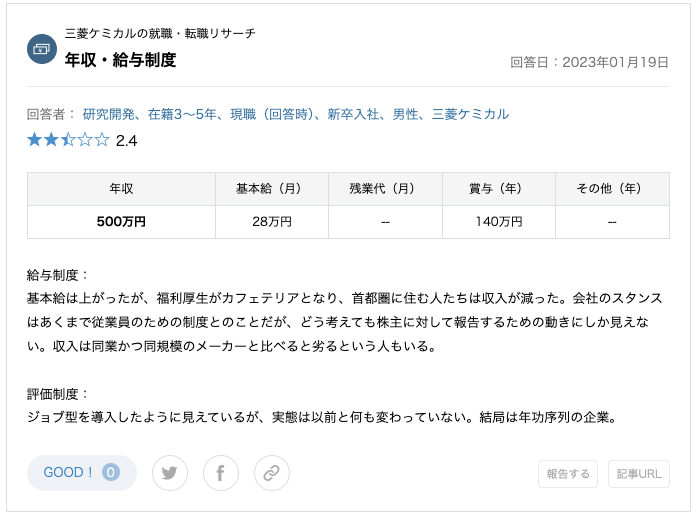Viewport: 697px width, 518px height.
Task: Click the copy link chain icon
Action: coord(272,473)
